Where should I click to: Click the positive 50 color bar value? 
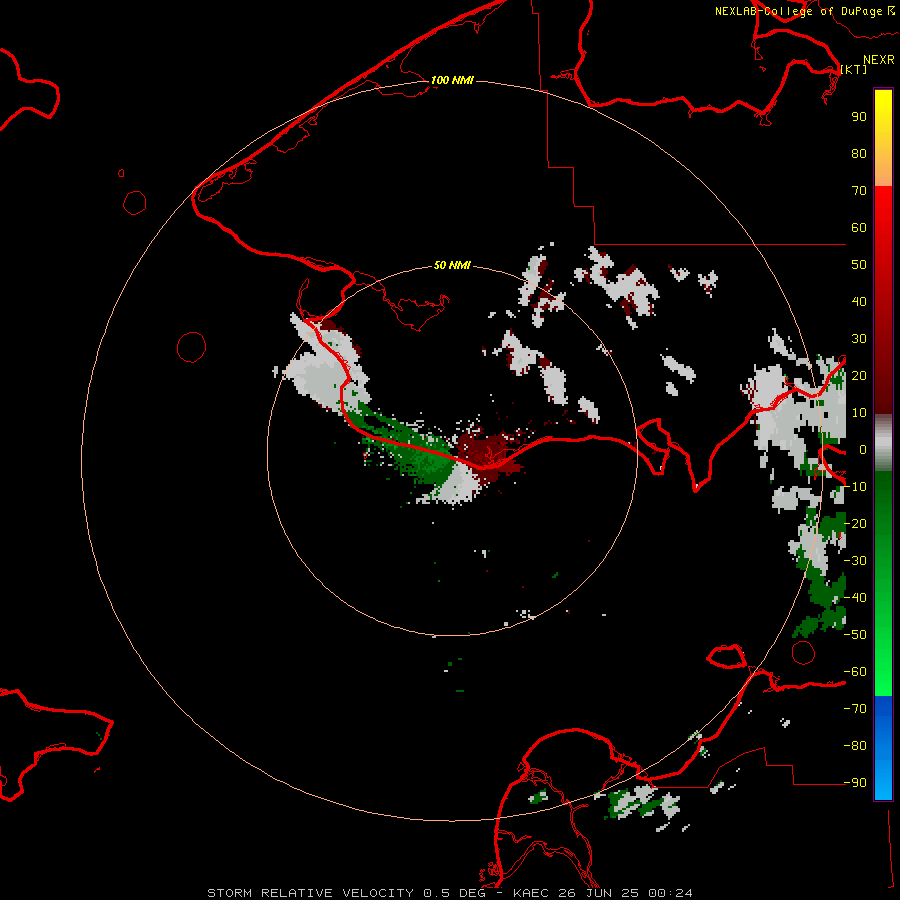coord(859,265)
